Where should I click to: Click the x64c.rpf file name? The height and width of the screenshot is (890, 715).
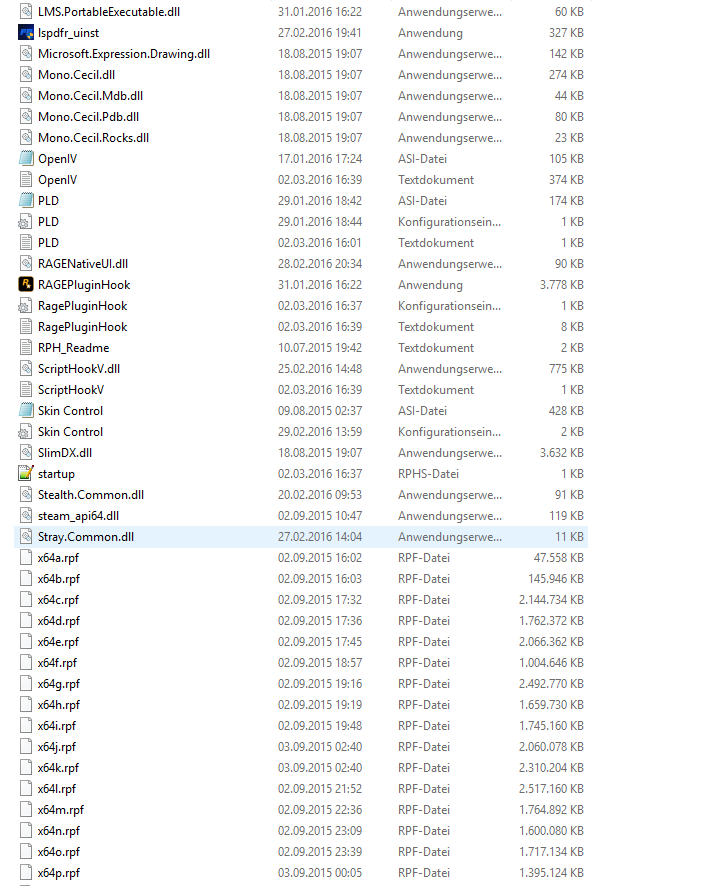58,600
